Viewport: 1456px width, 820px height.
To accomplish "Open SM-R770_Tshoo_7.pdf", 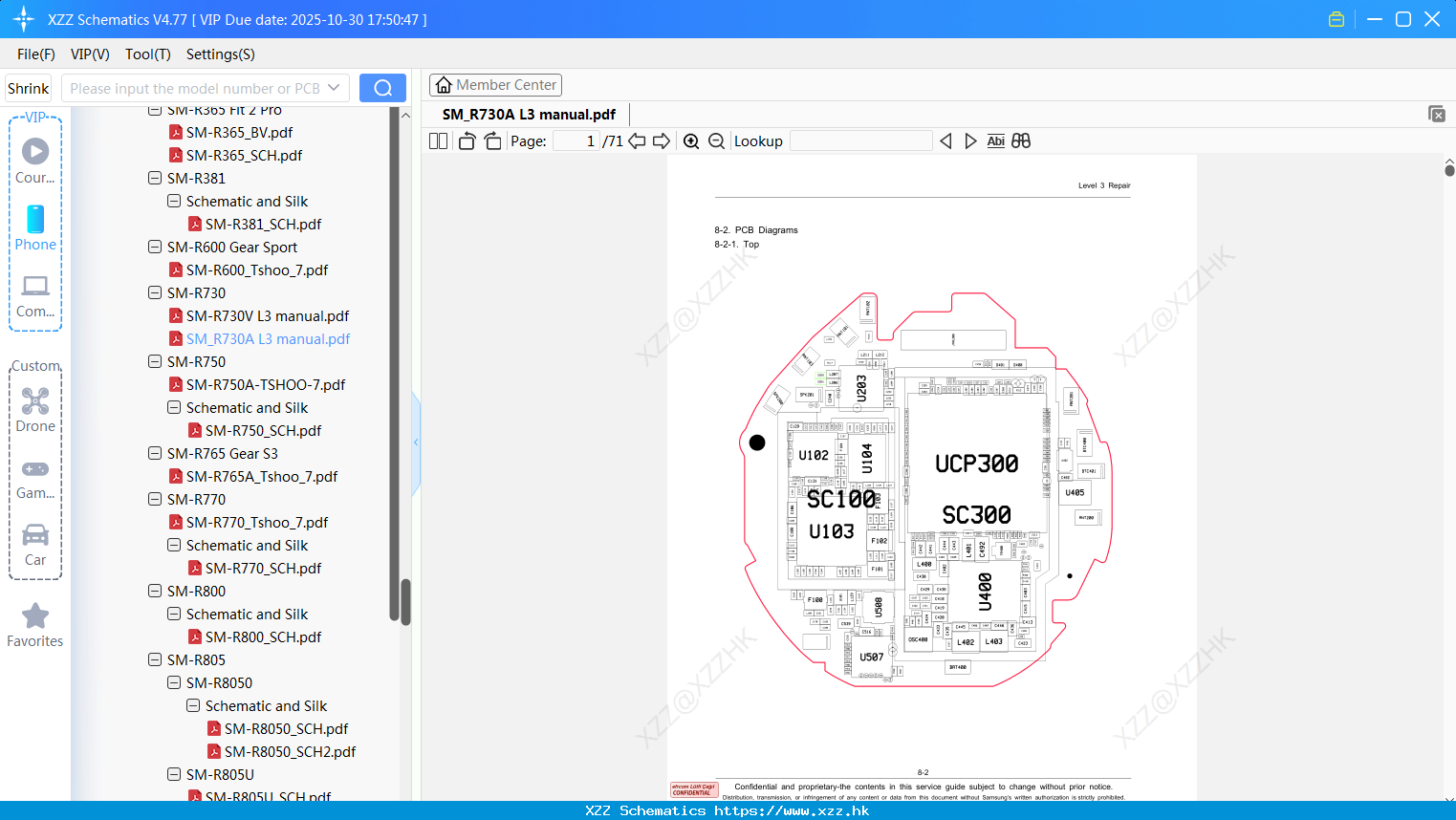I will point(257,522).
